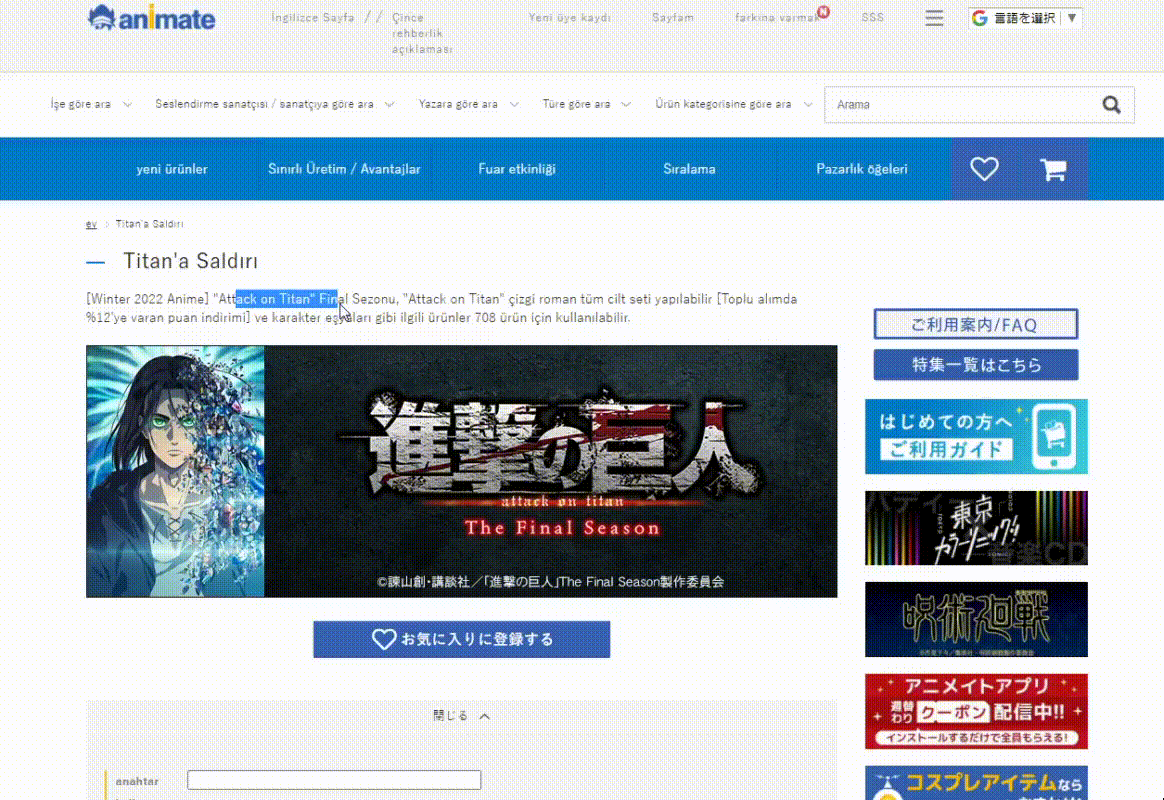Open the hamburger menu icon

(934, 18)
